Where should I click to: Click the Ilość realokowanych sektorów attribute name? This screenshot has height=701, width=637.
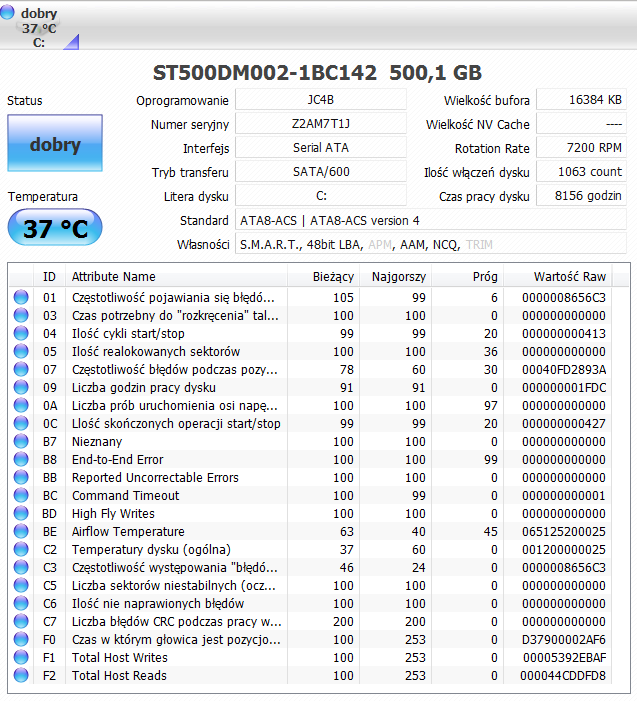point(156,351)
